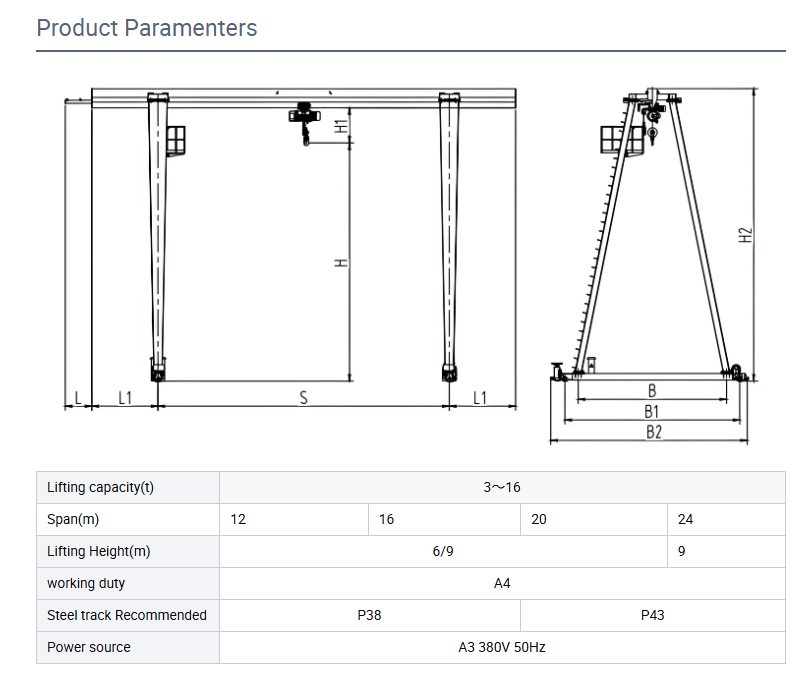Click the Steel track P43 cell
This screenshot has height=673, width=804.
(x=651, y=615)
